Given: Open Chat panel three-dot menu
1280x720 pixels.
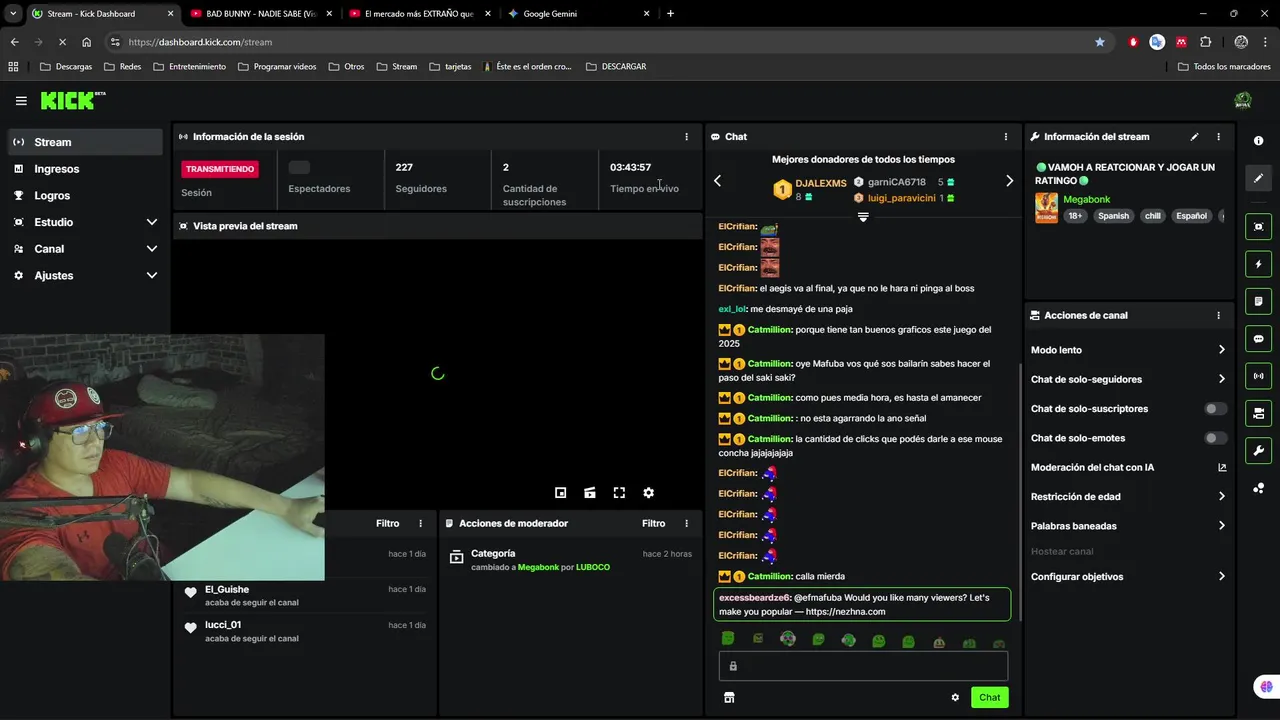Looking at the screenshot, I should (1006, 137).
